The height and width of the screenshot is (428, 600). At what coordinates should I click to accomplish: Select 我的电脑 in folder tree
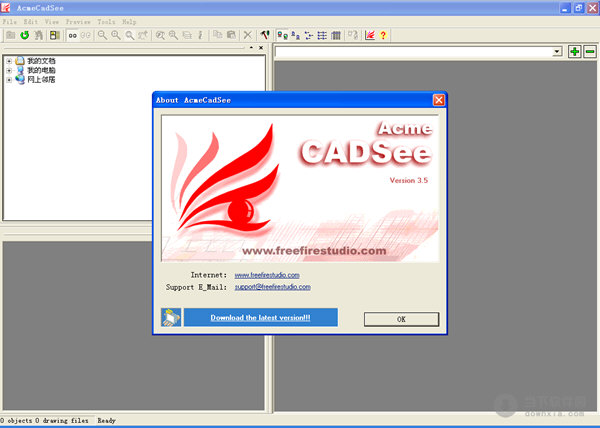click(x=41, y=70)
